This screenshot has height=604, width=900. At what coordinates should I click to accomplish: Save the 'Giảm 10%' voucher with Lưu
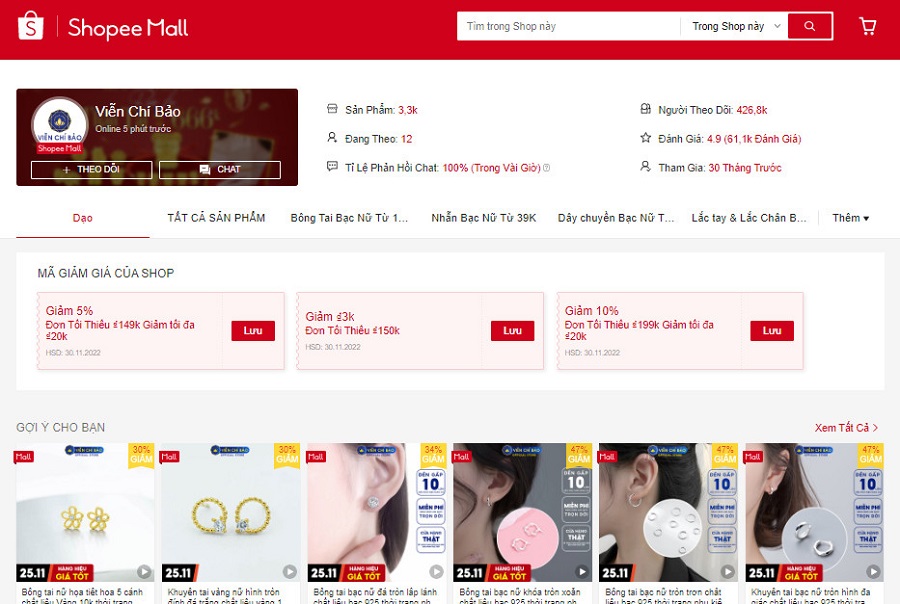pyautogui.click(x=772, y=331)
